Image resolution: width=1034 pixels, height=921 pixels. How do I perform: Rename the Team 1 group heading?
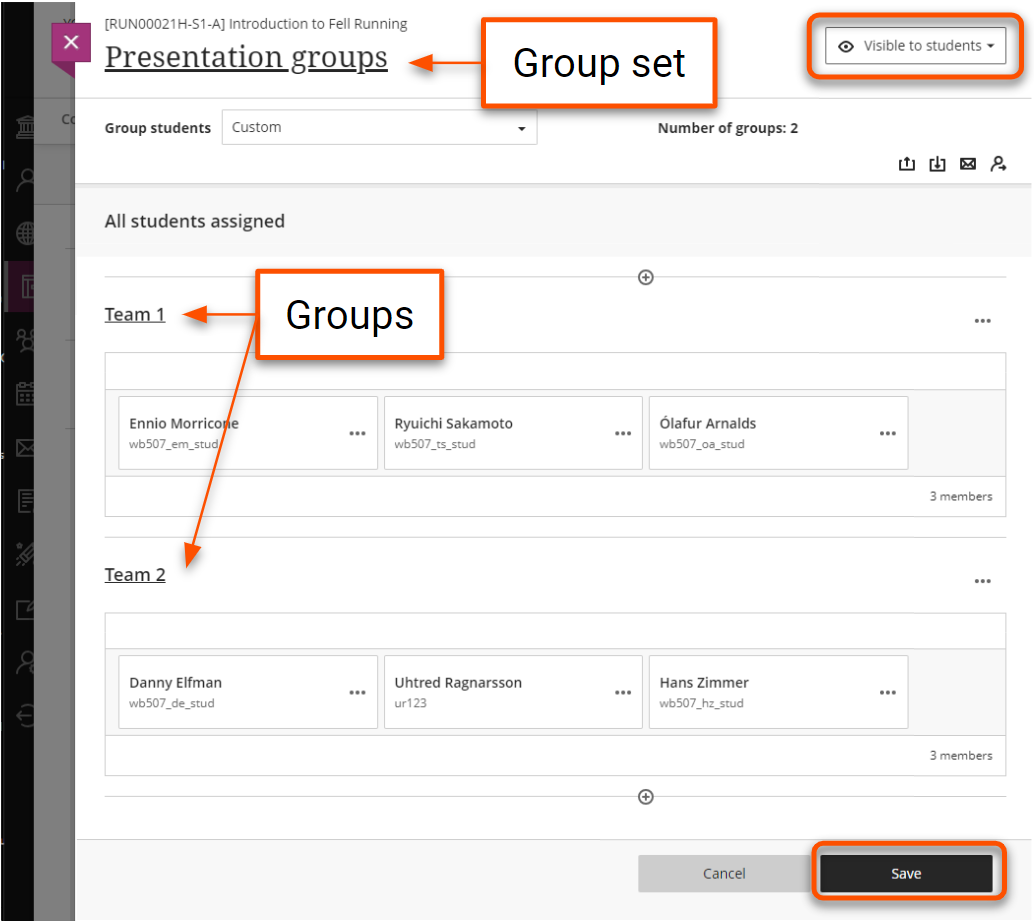(x=135, y=315)
